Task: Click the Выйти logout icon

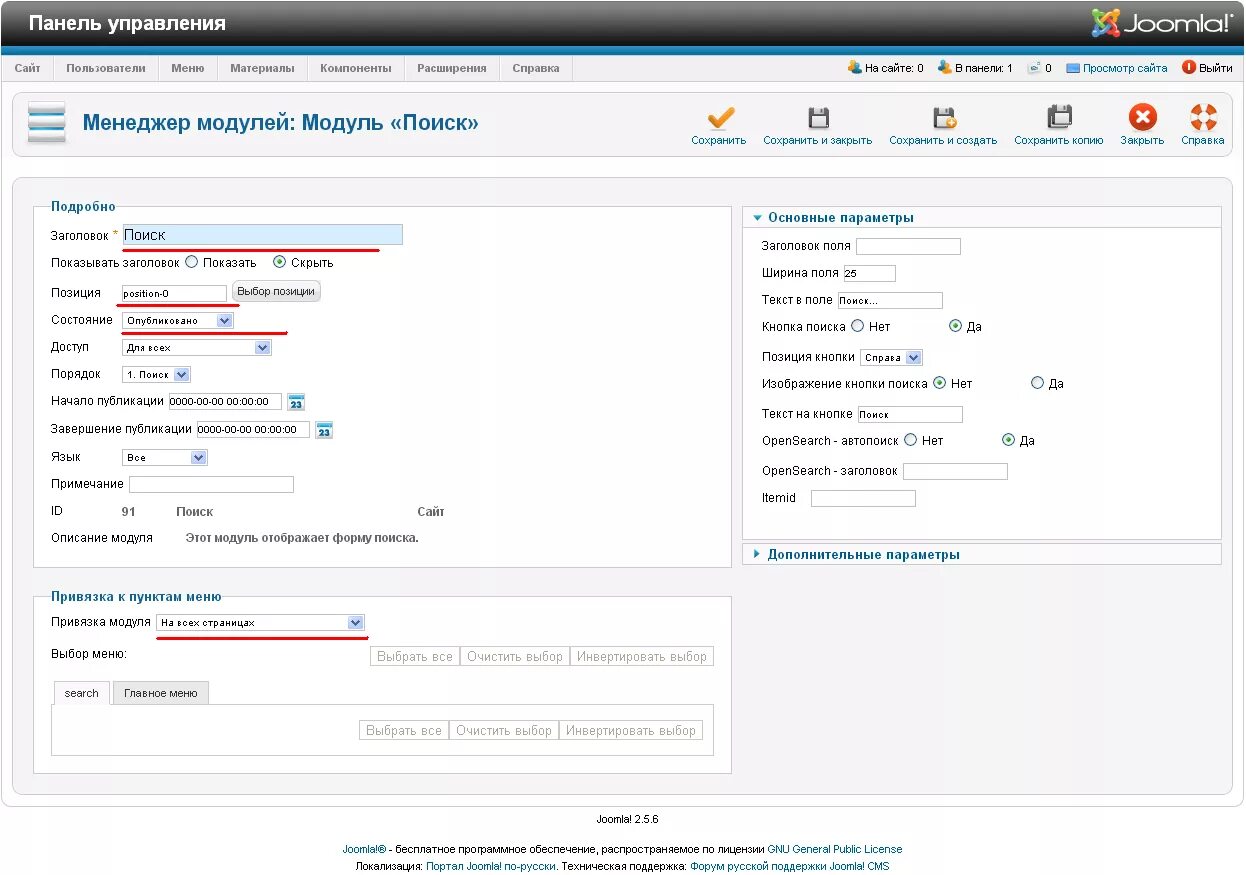Action: click(x=1189, y=68)
